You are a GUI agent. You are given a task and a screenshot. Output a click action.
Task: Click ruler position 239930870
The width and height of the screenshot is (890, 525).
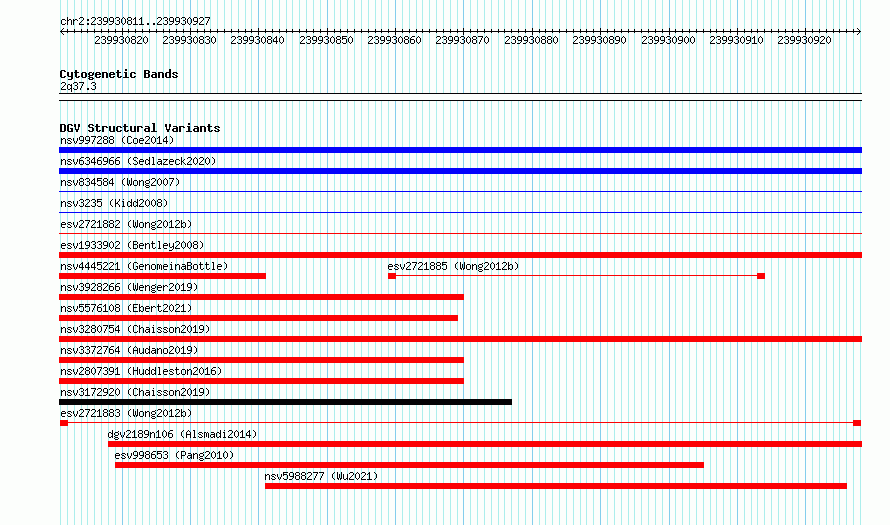[x=463, y=40]
